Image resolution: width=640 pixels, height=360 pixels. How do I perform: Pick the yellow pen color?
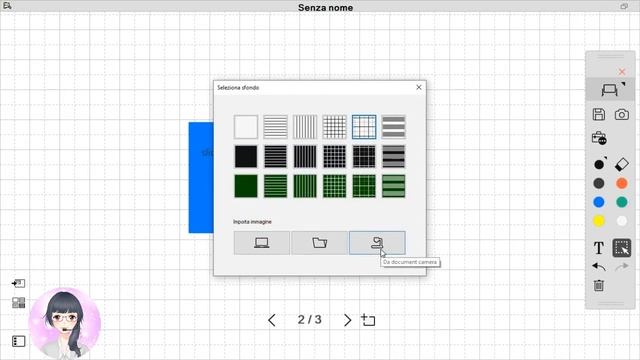point(599,221)
